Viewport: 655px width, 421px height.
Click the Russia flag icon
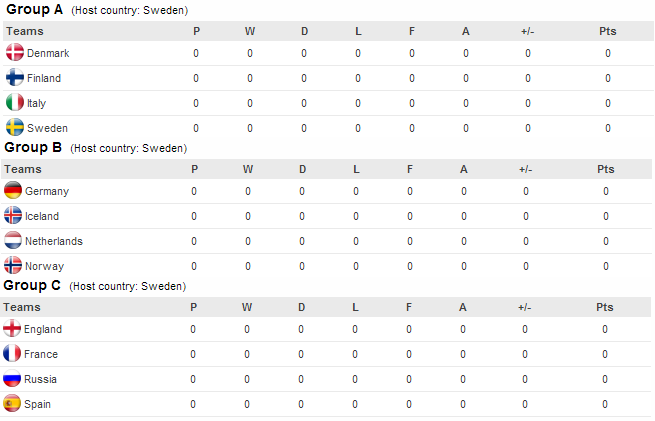tap(13, 379)
